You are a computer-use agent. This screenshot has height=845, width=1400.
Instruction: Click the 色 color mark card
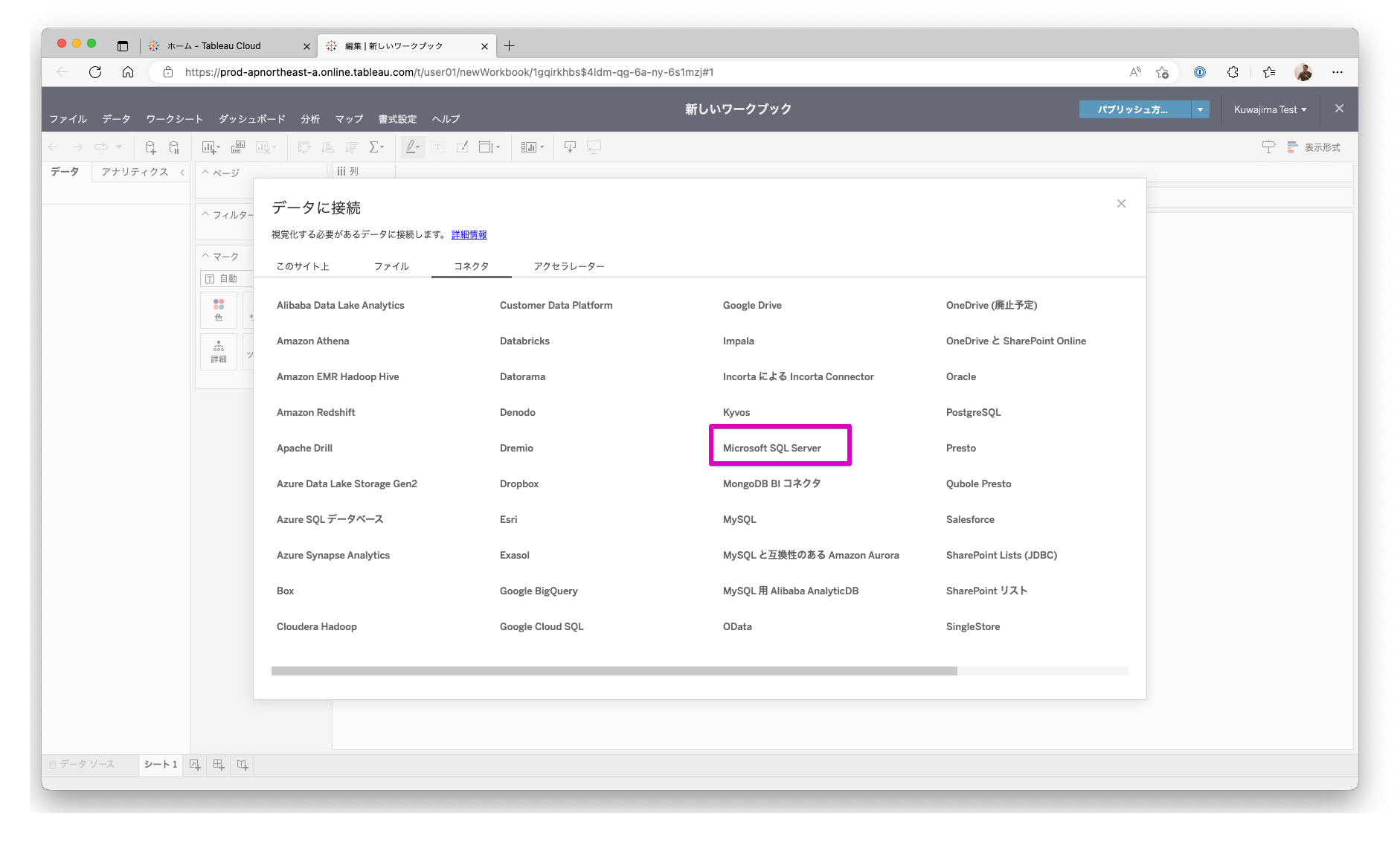219,310
